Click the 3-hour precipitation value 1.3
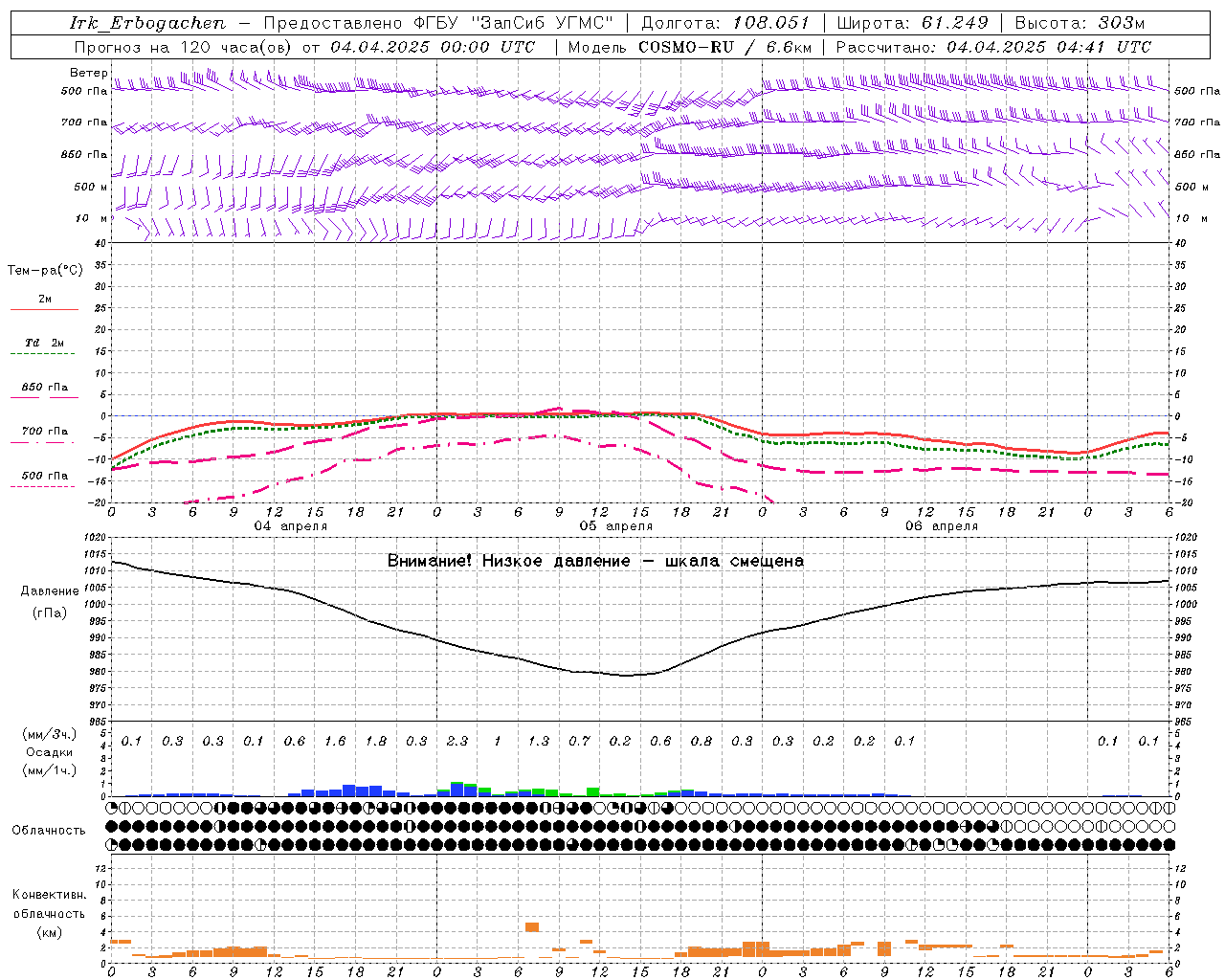Screen dimensions: 1225x980 [x=539, y=741]
